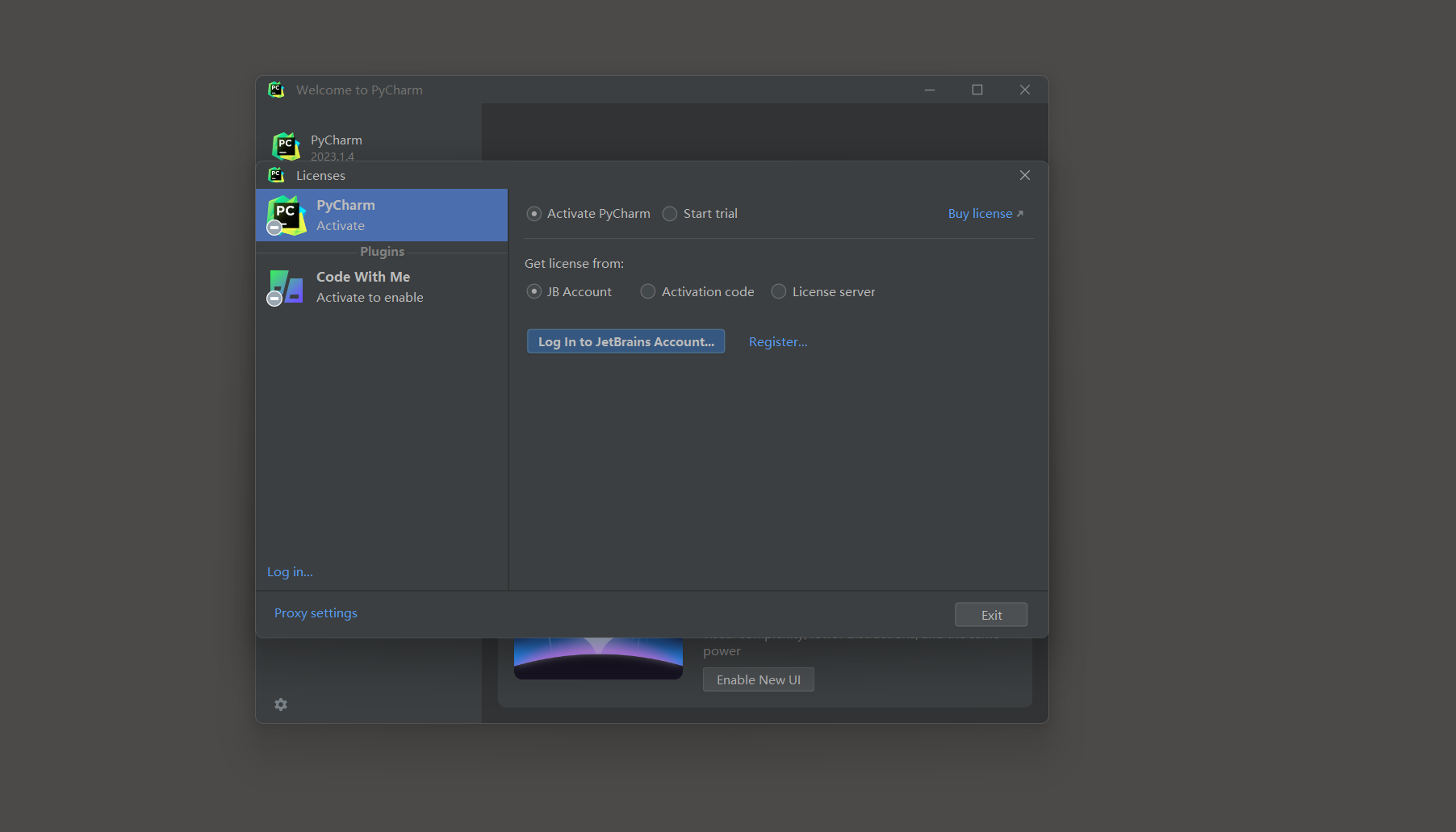The image size is (1456, 832).
Task: Click the Plugins section header
Action: pos(382,252)
